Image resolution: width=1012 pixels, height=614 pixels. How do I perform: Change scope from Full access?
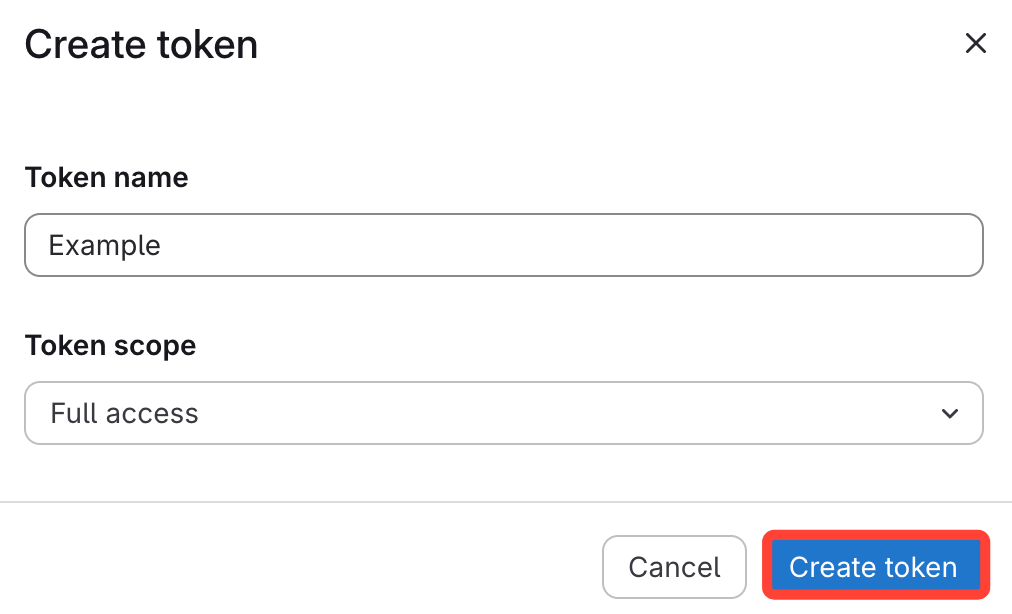[503, 413]
